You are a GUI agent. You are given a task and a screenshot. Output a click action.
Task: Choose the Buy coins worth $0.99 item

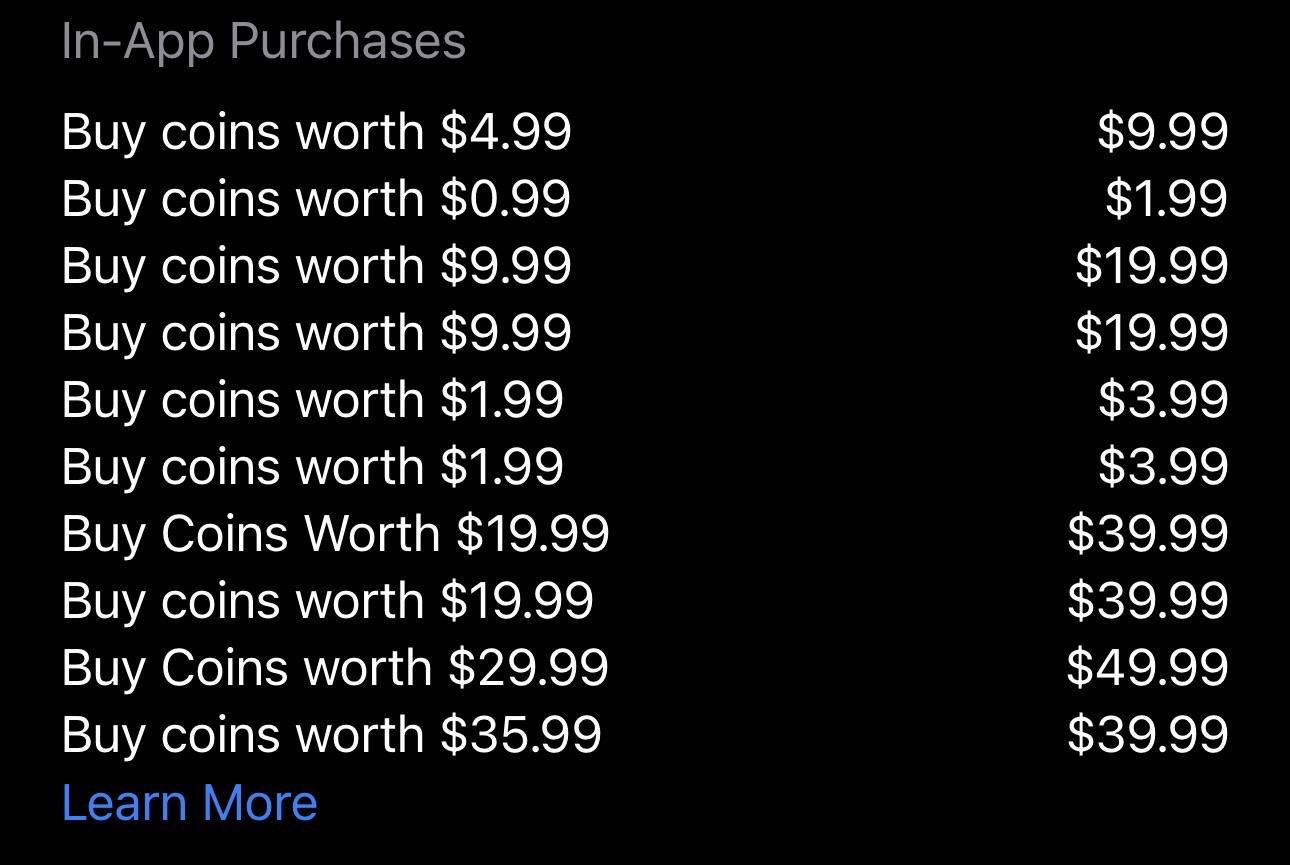pos(316,199)
